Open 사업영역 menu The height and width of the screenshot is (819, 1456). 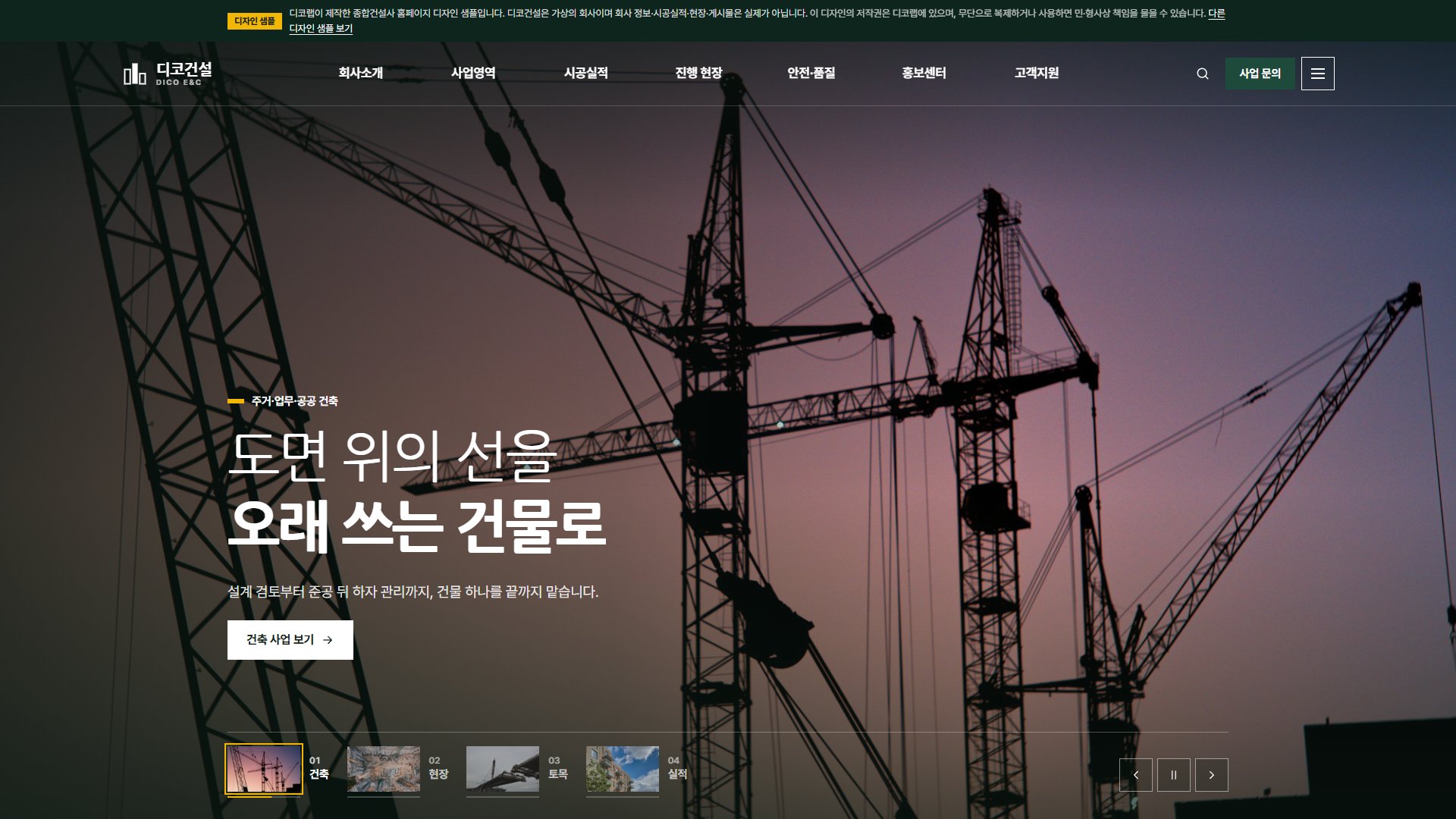473,73
